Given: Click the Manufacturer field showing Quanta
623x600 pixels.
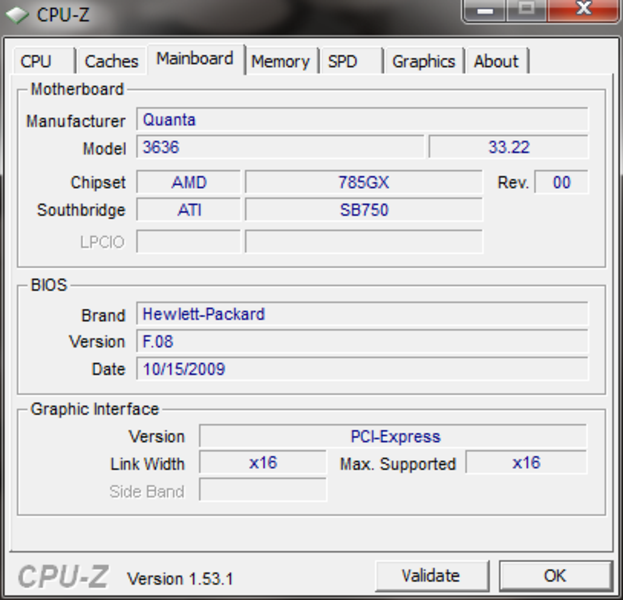Looking at the screenshot, I should pos(362,119).
